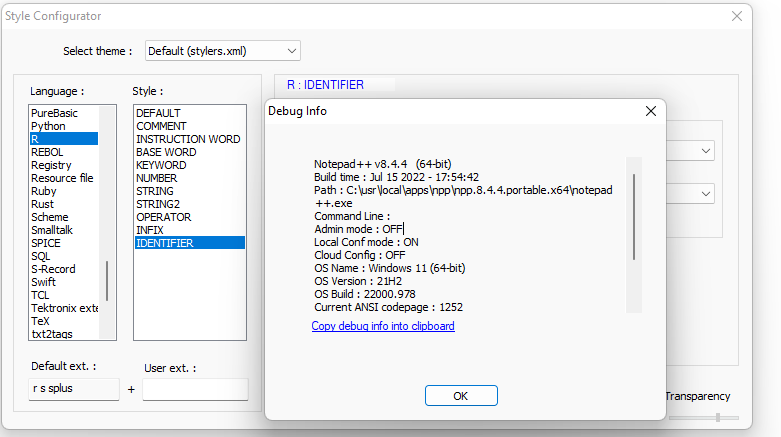The width and height of the screenshot is (781, 437).
Task: Click OS Version : 21H2 line
Action: 358,281
